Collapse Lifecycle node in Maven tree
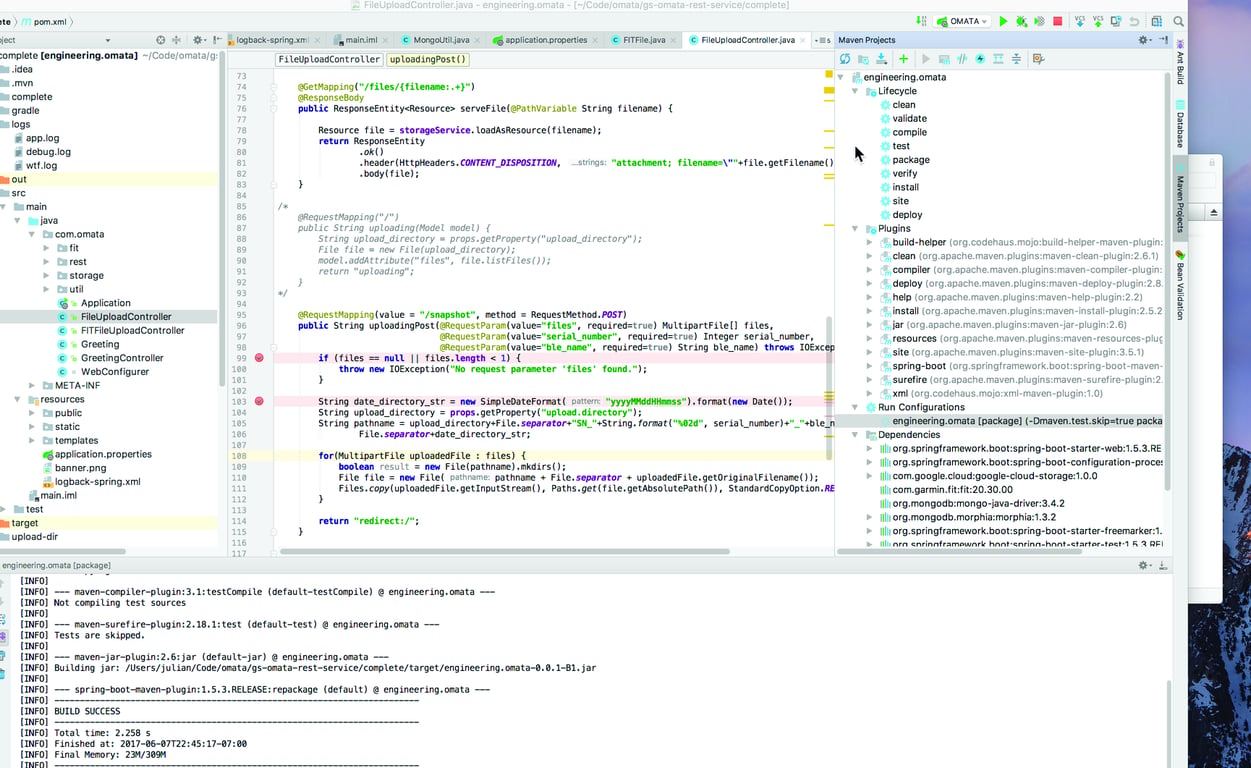Viewport: 1251px width, 768px height. (856, 91)
